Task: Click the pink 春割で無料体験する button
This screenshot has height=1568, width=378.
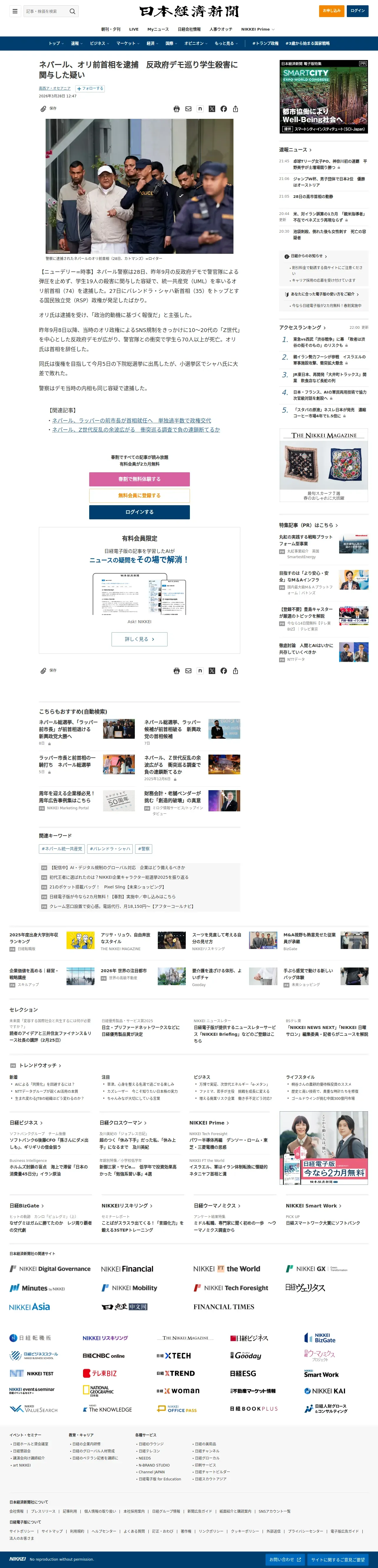Action: point(140,479)
